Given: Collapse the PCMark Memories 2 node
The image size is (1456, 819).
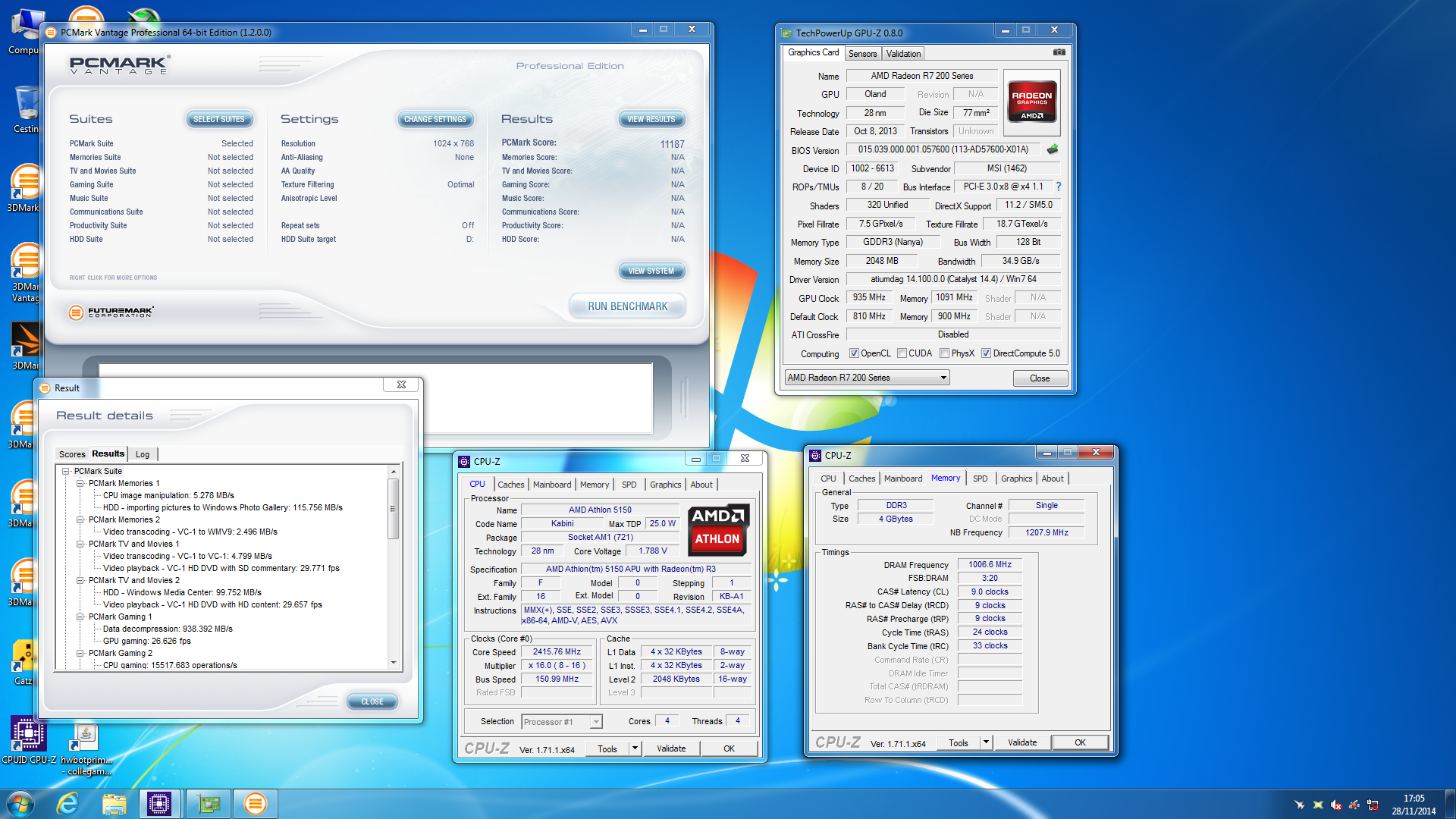Looking at the screenshot, I should click(x=80, y=519).
